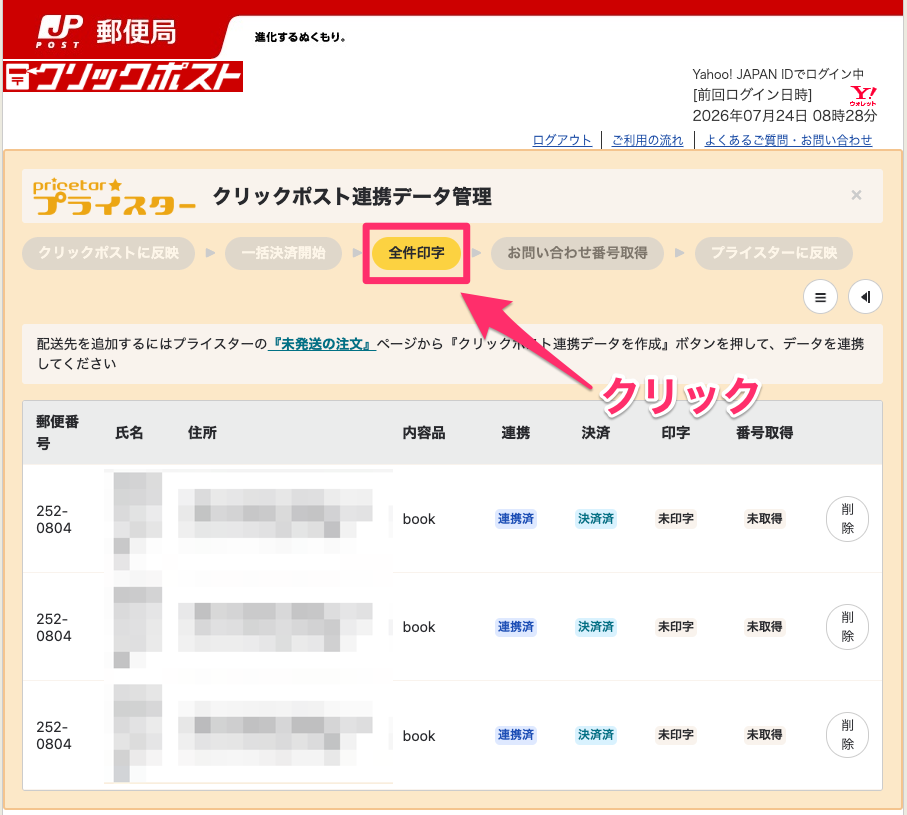Click the Yahoo! ウォレット icon

tap(863, 95)
